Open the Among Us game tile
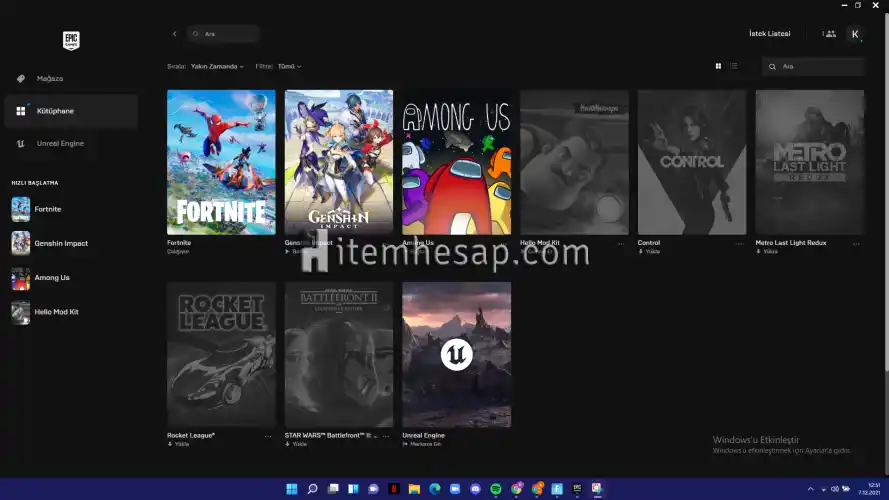The image size is (889, 500). click(x=456, y=162)
